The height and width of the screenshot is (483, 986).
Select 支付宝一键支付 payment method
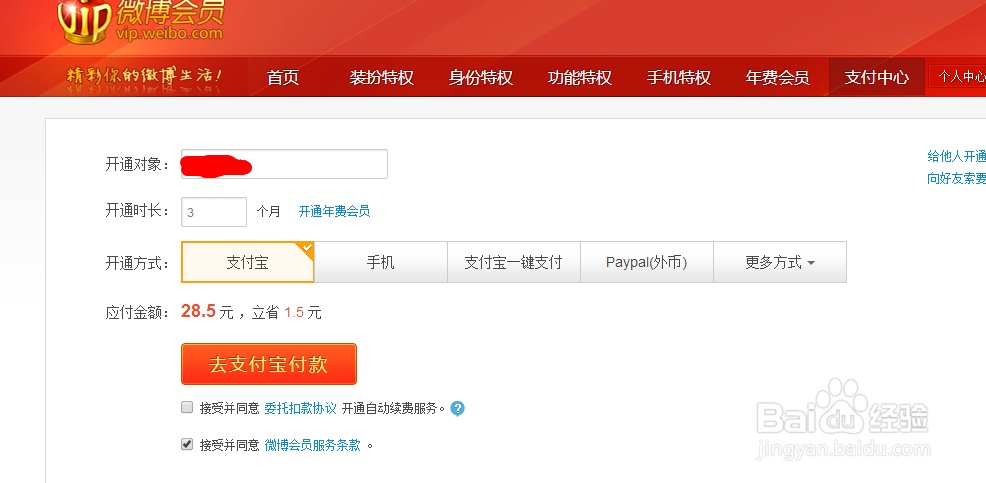(x=514, y=262)
